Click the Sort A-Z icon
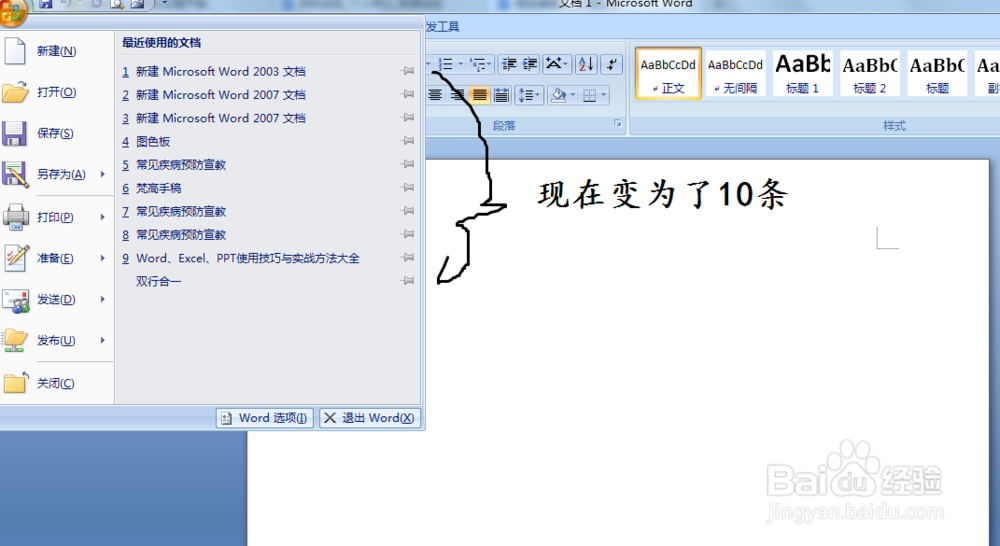1000x546 pixels. (x=586, y=64)
